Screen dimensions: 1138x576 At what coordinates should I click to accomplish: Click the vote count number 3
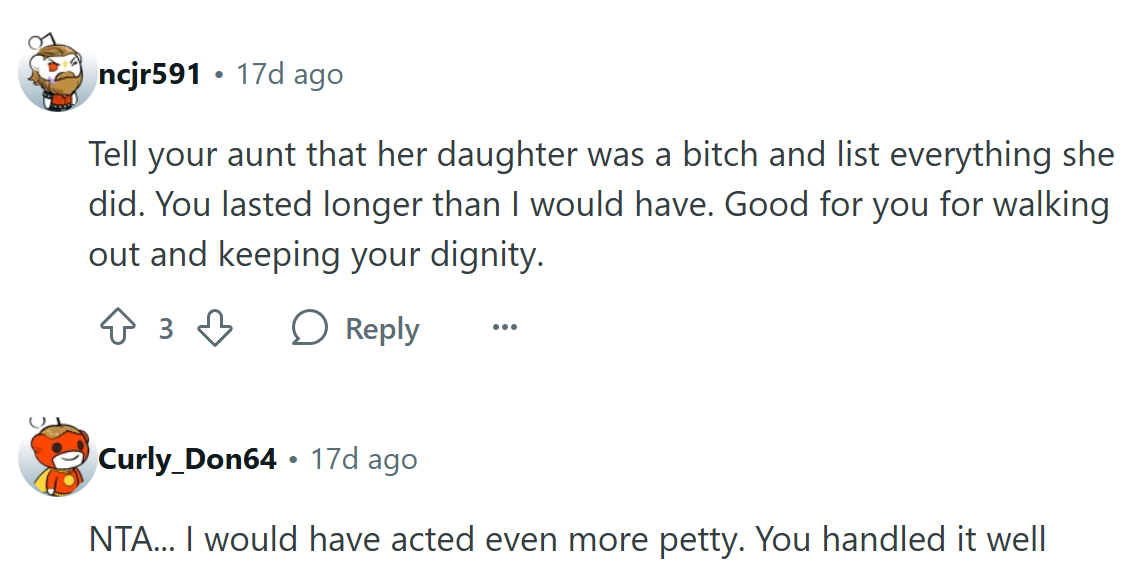coord(166,329)
